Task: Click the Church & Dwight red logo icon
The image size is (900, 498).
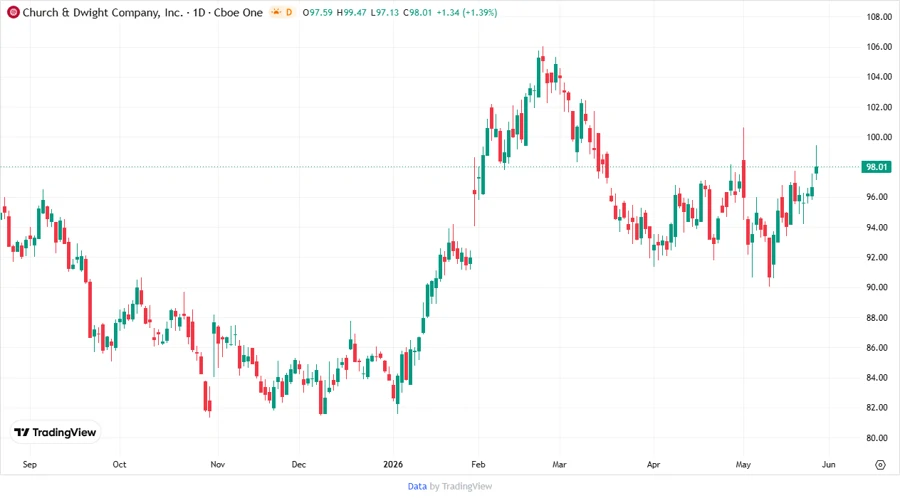Action: [x=13, y=12]
